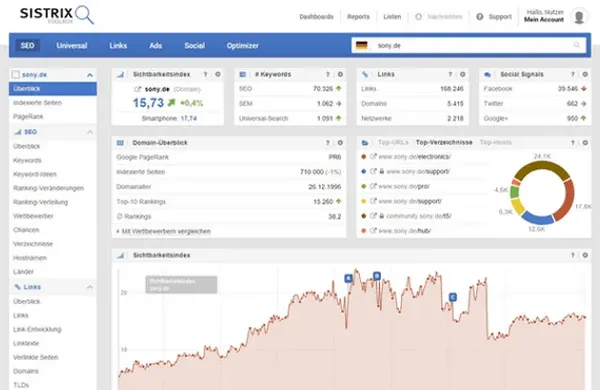Click event pin B on visibility chart

pos(377,276)
